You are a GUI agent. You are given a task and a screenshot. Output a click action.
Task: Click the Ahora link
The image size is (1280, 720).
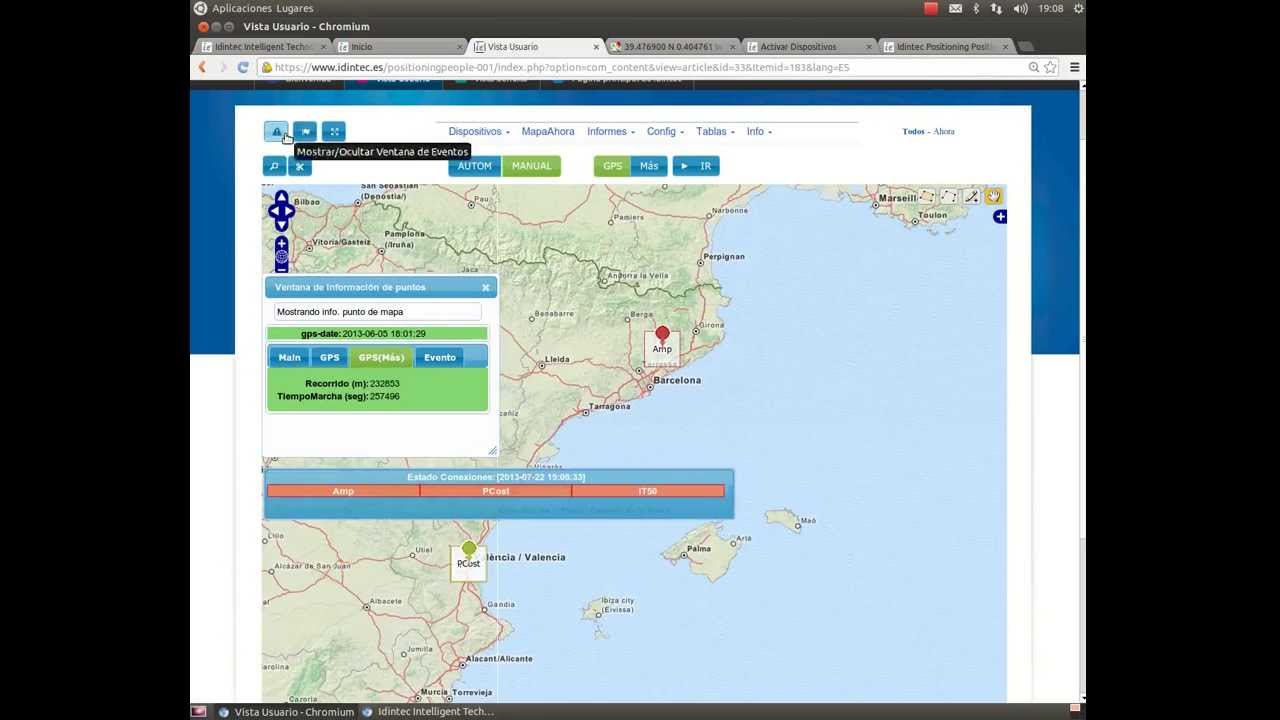(944, 132)
